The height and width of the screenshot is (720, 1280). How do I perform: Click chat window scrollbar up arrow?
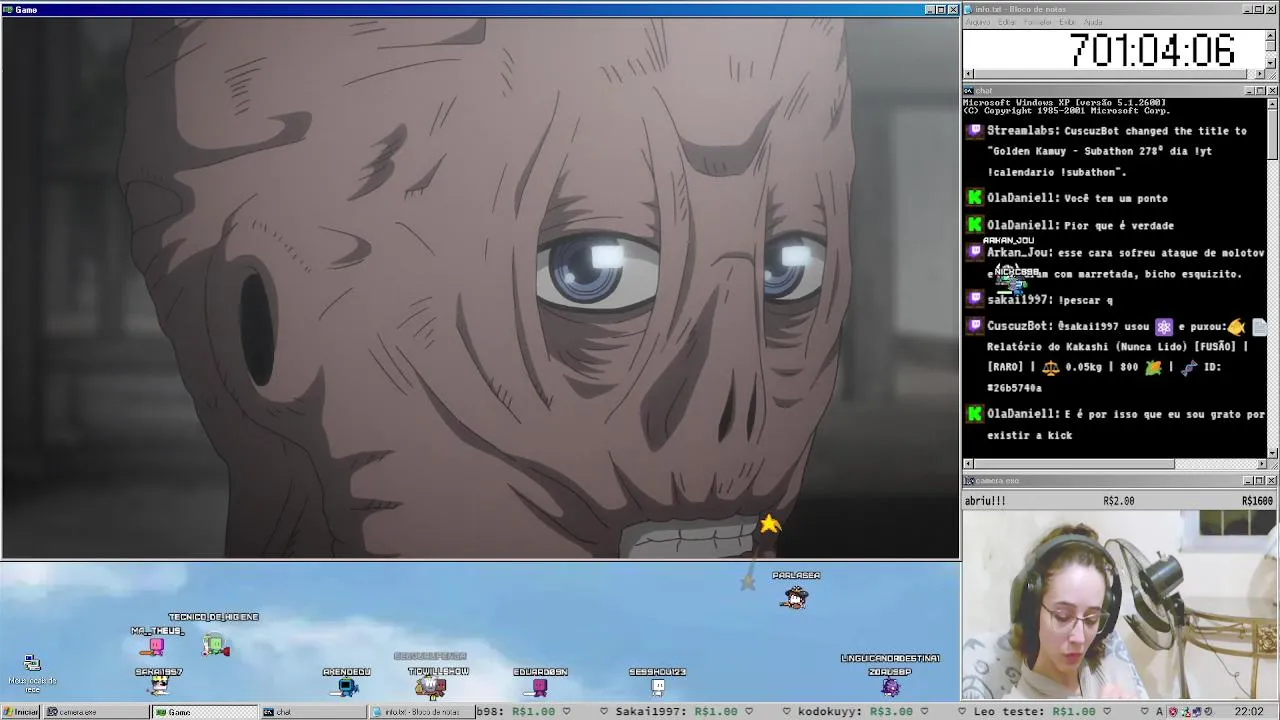1272,103
